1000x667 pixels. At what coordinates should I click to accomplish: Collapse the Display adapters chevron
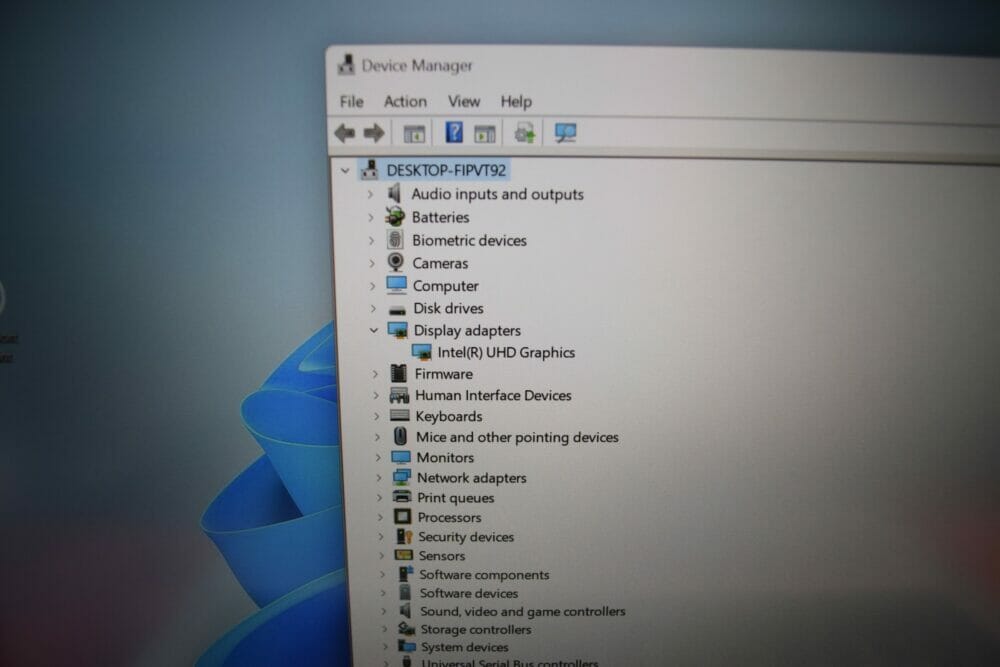point(374,330)
